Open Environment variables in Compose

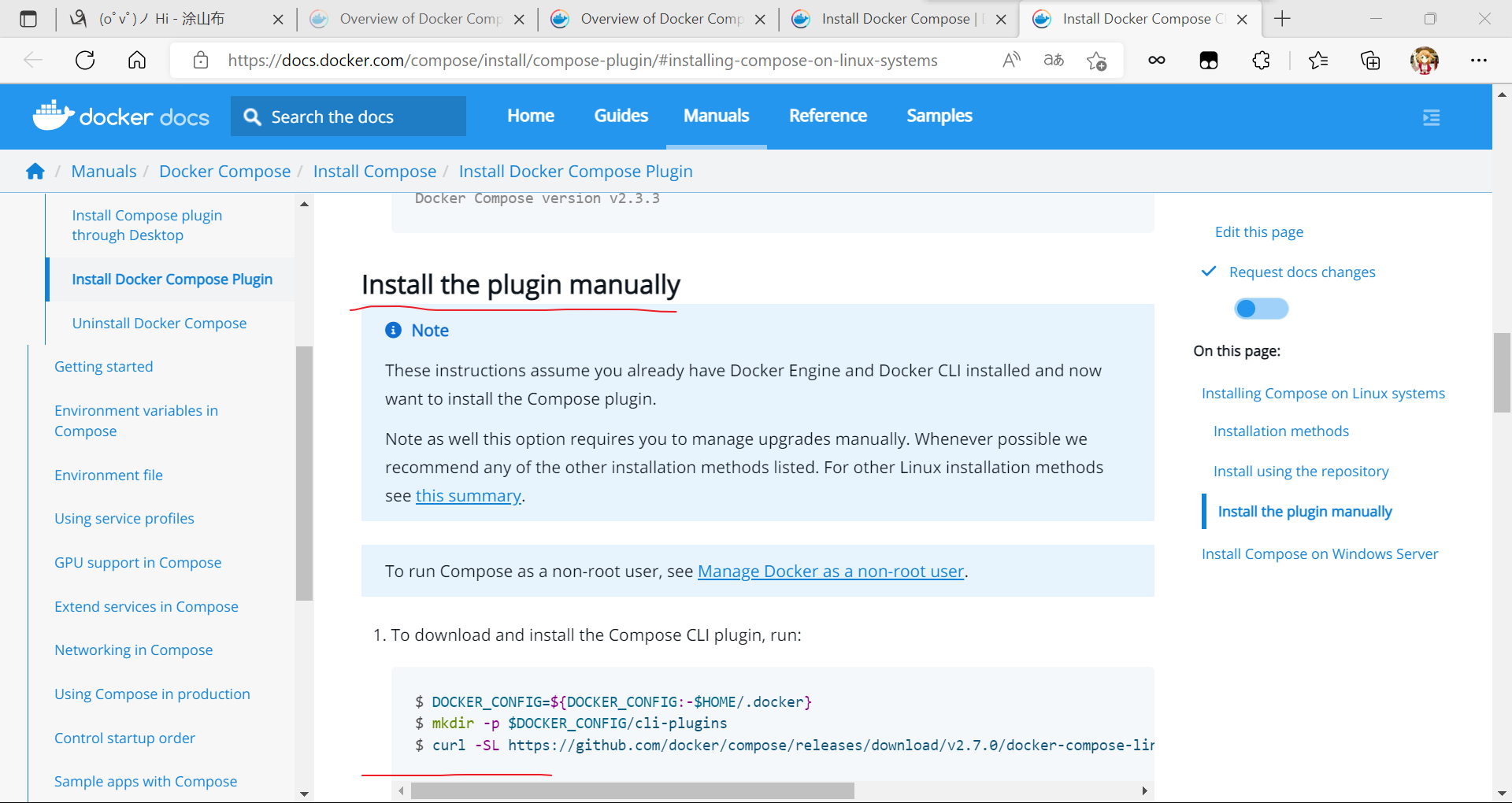pos(136,420)
